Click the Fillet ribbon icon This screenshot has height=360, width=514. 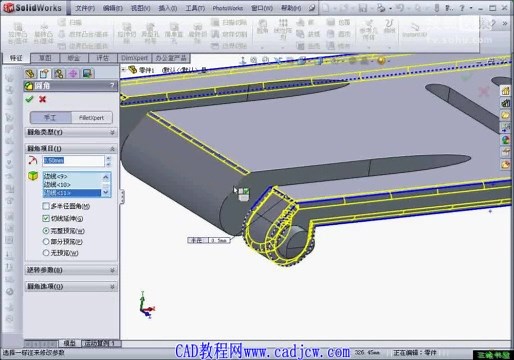click(x=262, y=27)
